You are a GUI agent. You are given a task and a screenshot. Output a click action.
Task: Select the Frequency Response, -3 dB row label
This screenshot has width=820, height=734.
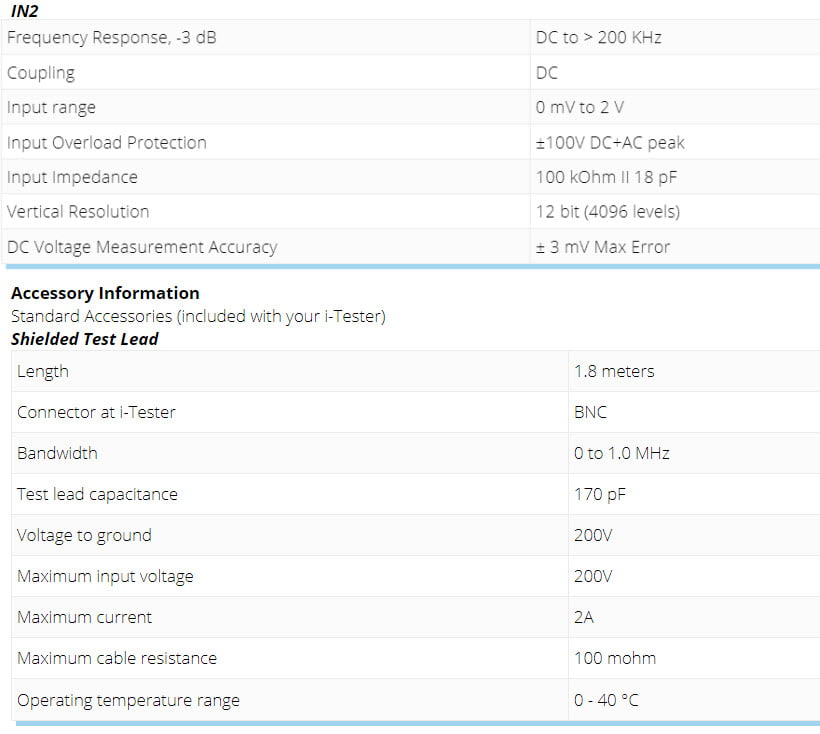[x=111, y=38]
